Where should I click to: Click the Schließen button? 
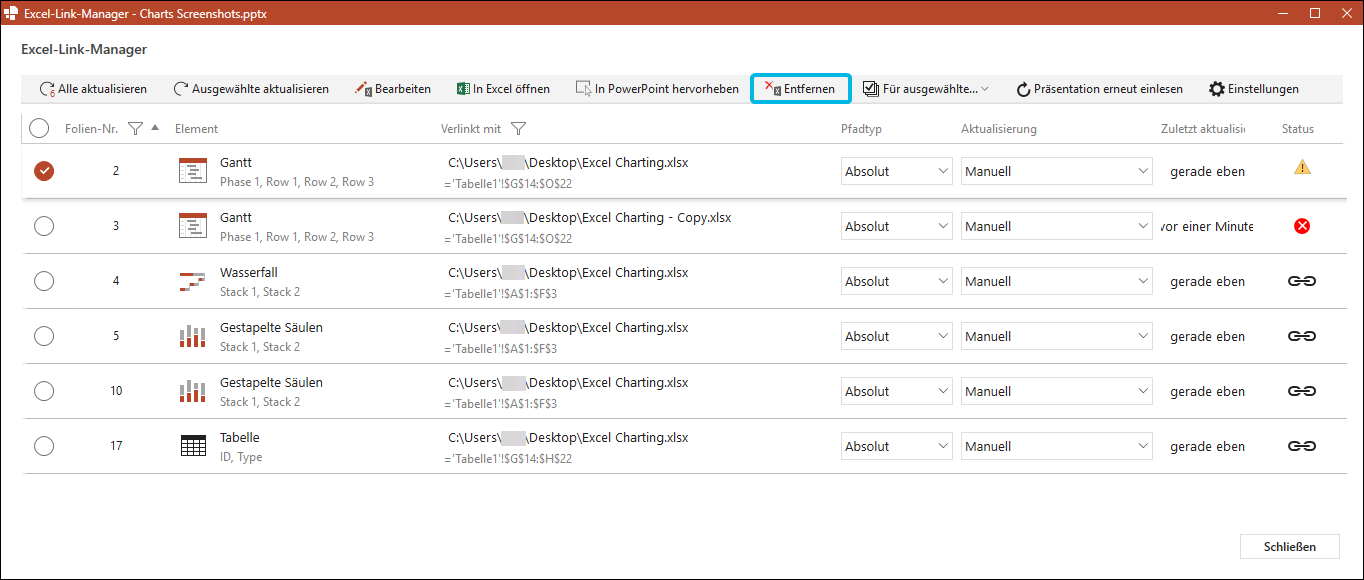(x=1290, y=547)
